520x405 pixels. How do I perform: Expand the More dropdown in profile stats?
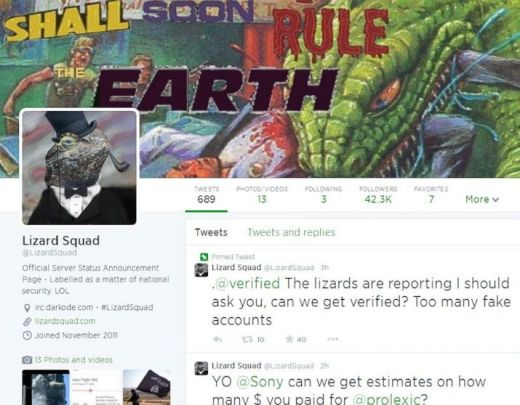click(482, 199)
